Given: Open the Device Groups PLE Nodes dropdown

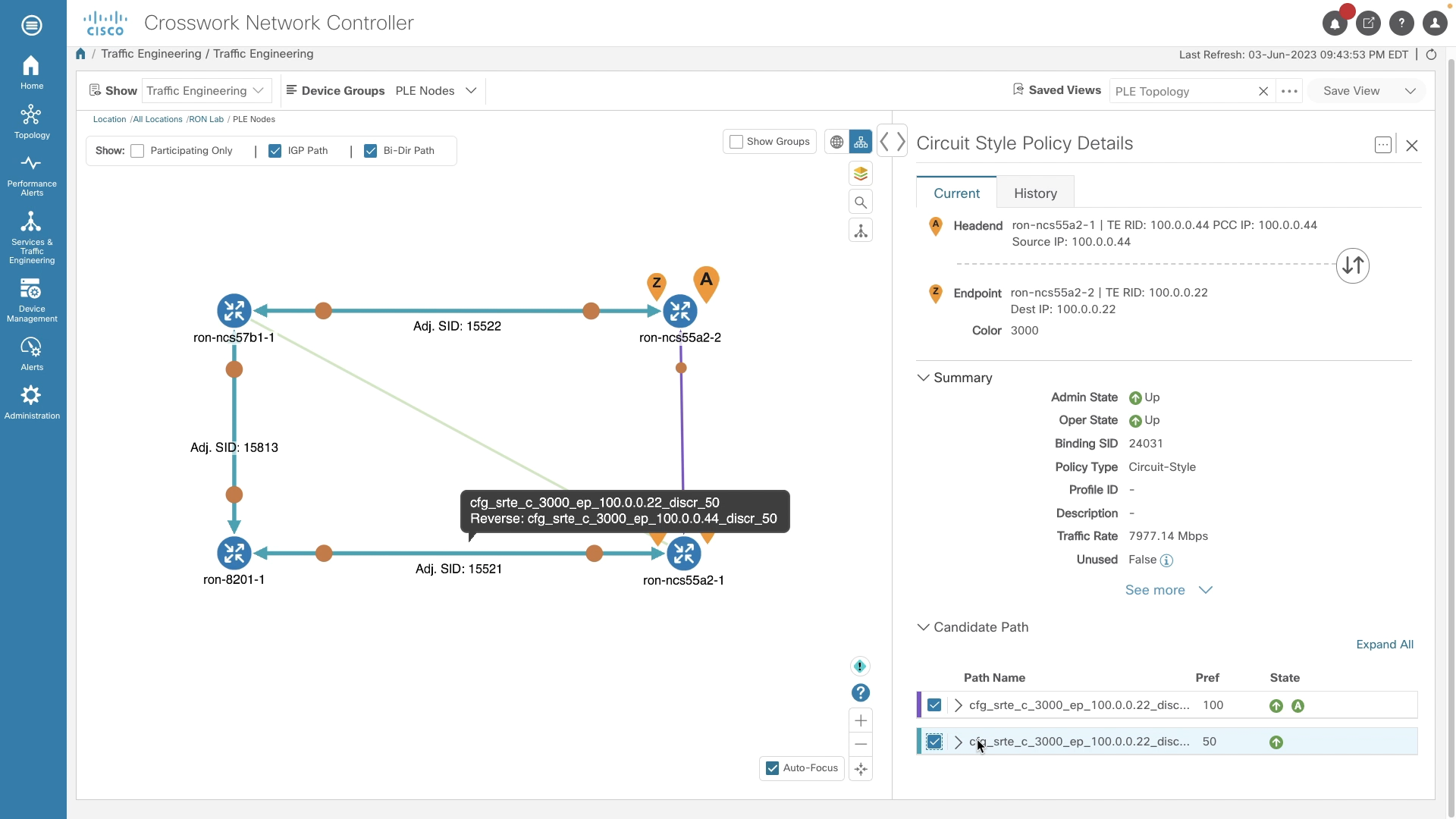Looking at the screenshot, I should pos(435,91).
